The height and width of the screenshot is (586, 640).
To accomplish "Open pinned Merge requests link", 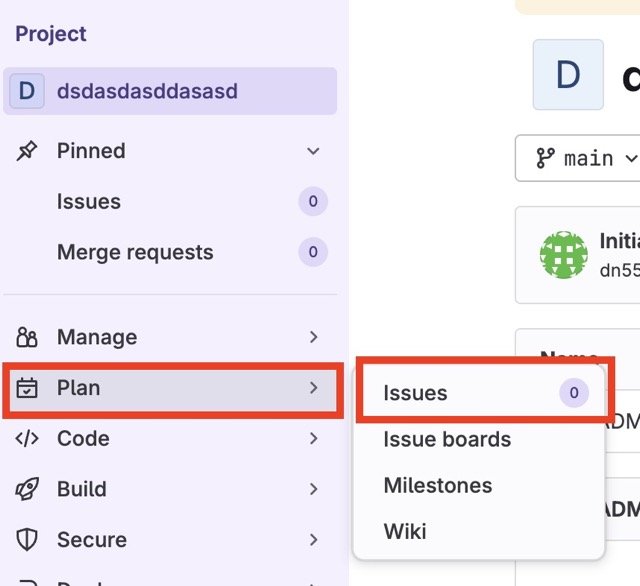I will (x=135, y=252).
